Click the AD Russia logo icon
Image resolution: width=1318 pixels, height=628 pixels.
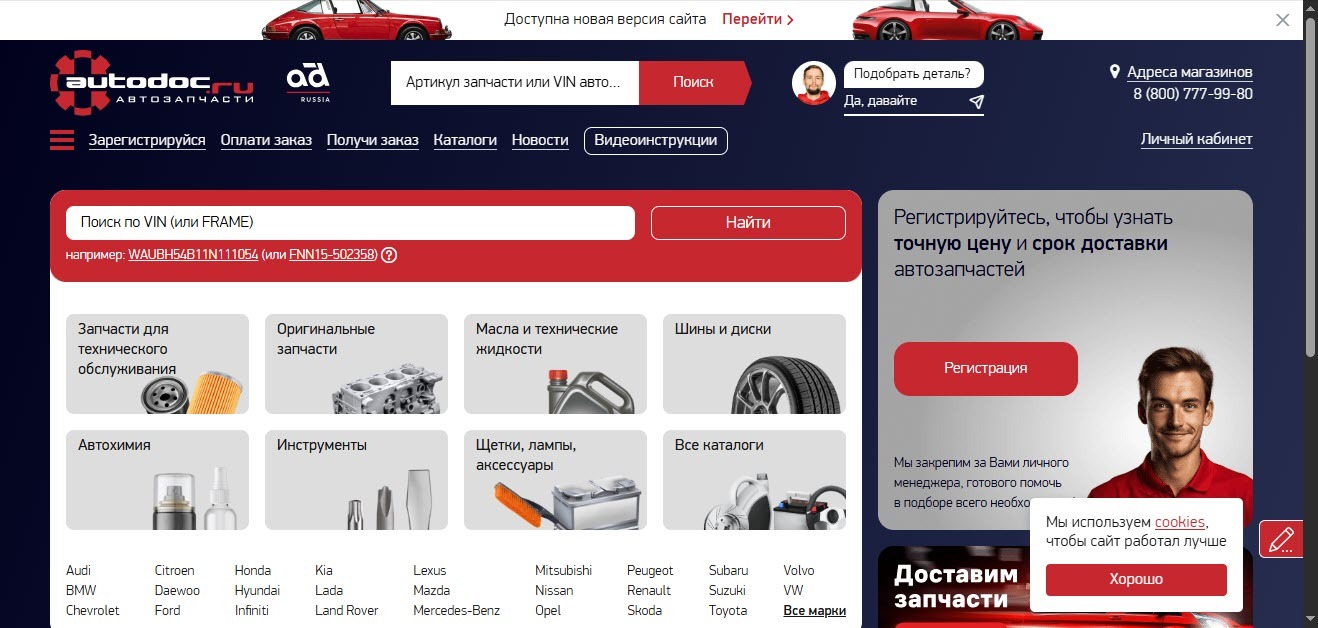pyautogui.click(x=308, y=82)
